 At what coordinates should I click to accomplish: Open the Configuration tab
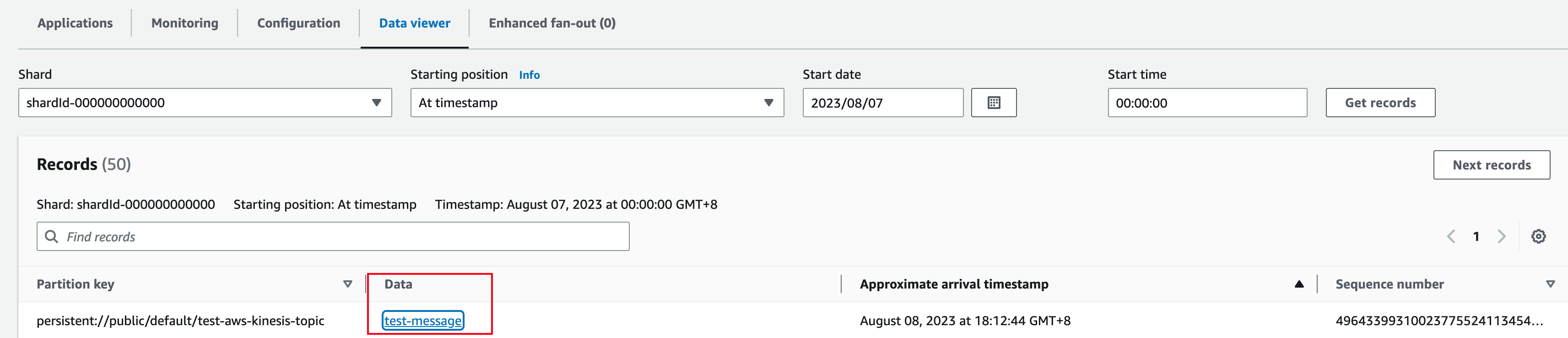pyautogui.click(x=298, y=23)
